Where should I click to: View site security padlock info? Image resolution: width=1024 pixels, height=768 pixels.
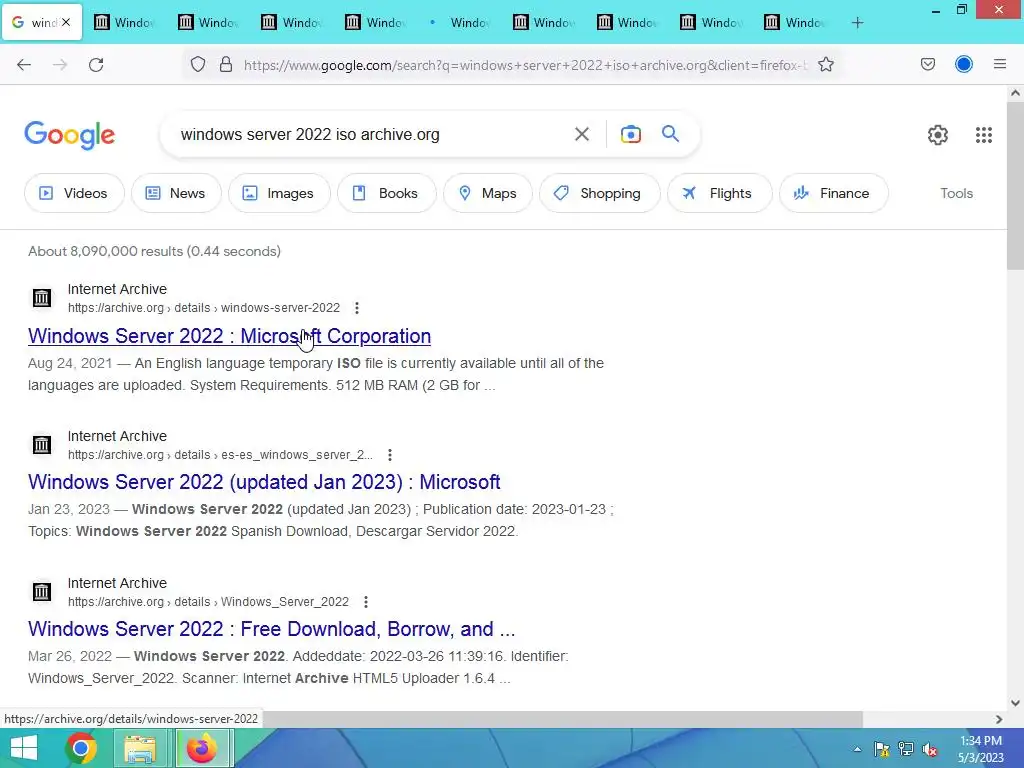226,65
